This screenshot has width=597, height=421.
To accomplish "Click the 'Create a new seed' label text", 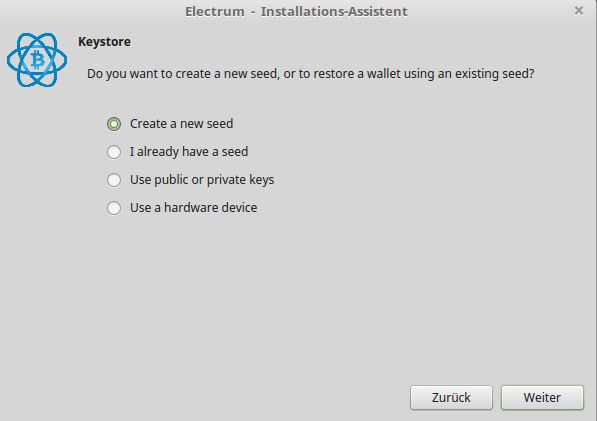I will [x=181, y=124].
